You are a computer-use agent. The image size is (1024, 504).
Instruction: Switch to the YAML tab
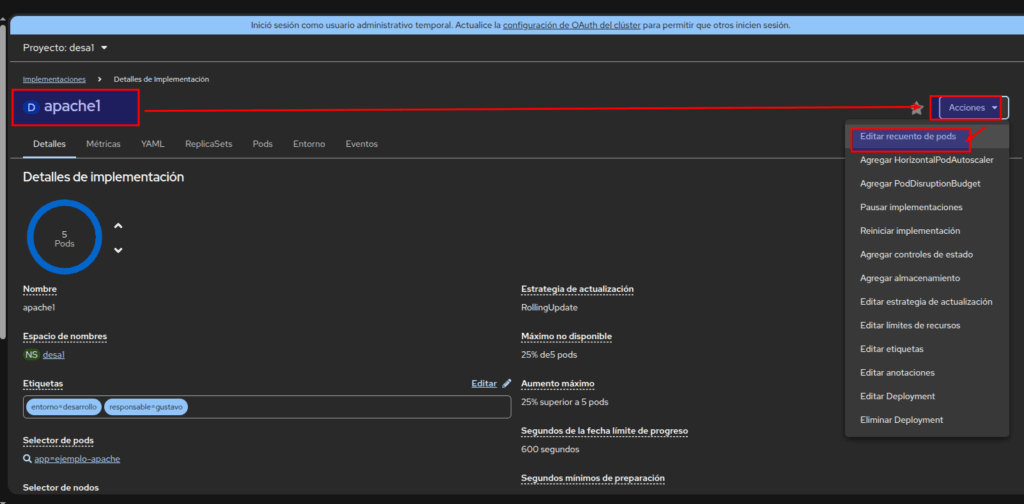(x=152, y=144)
